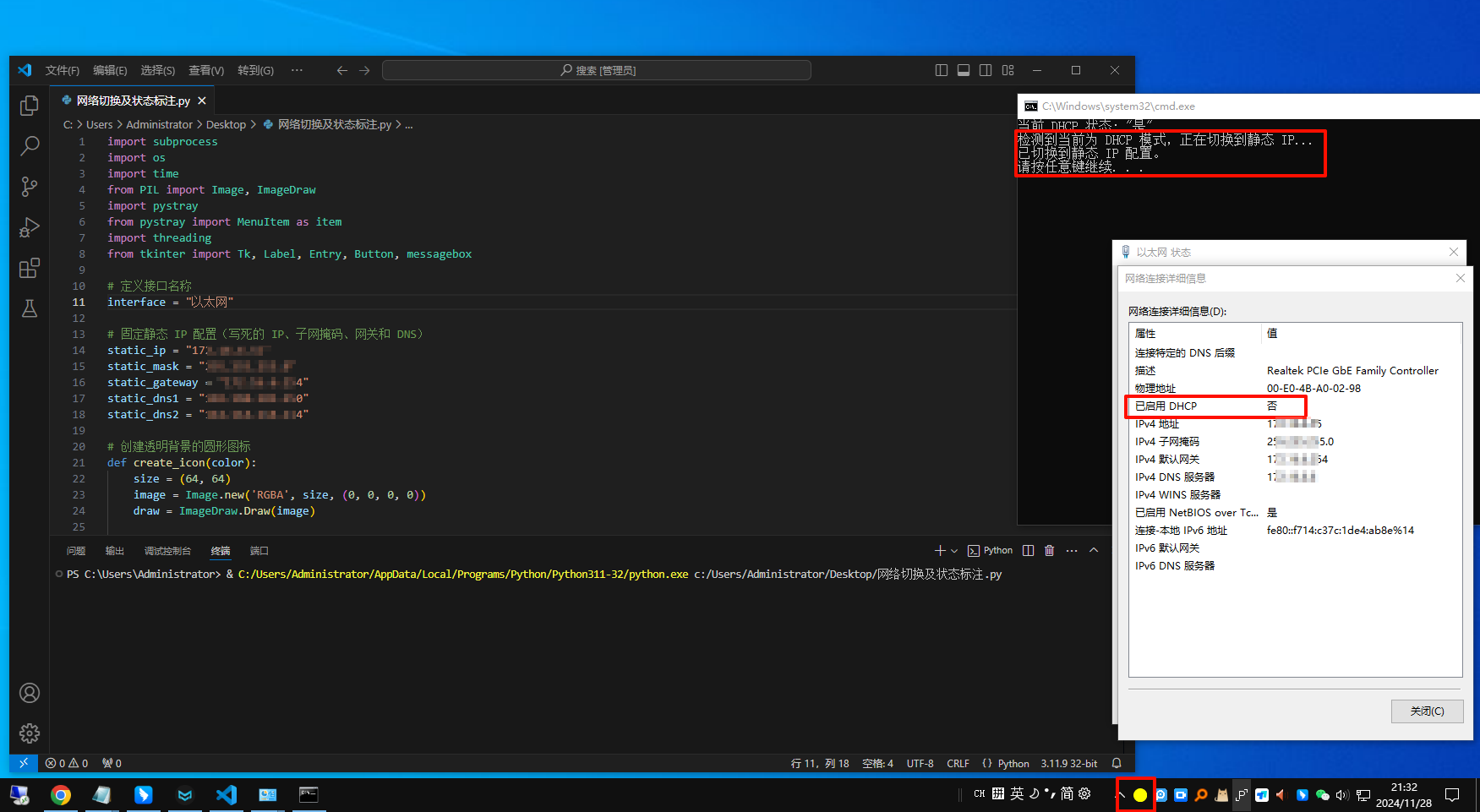Go forward with the right arrow
The height and width of the screenshot is (812, 1480).
point(364,70)
